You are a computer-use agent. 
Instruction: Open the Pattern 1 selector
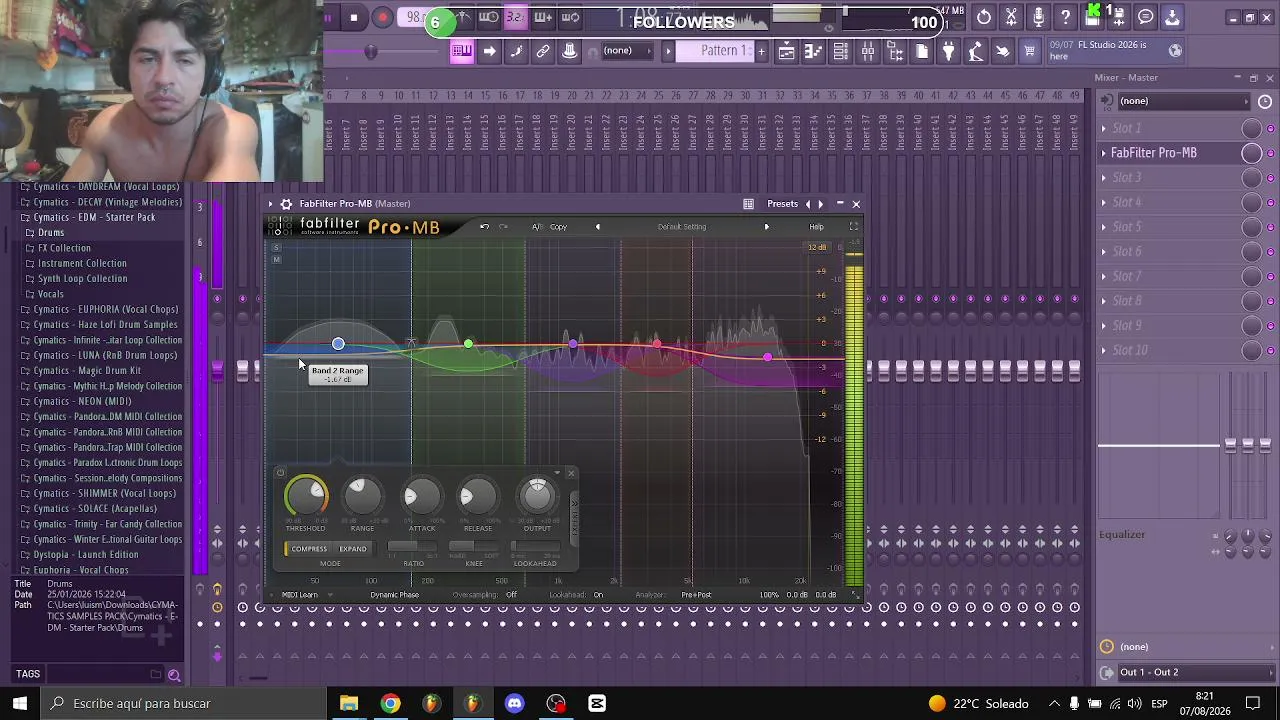point(716,51)
